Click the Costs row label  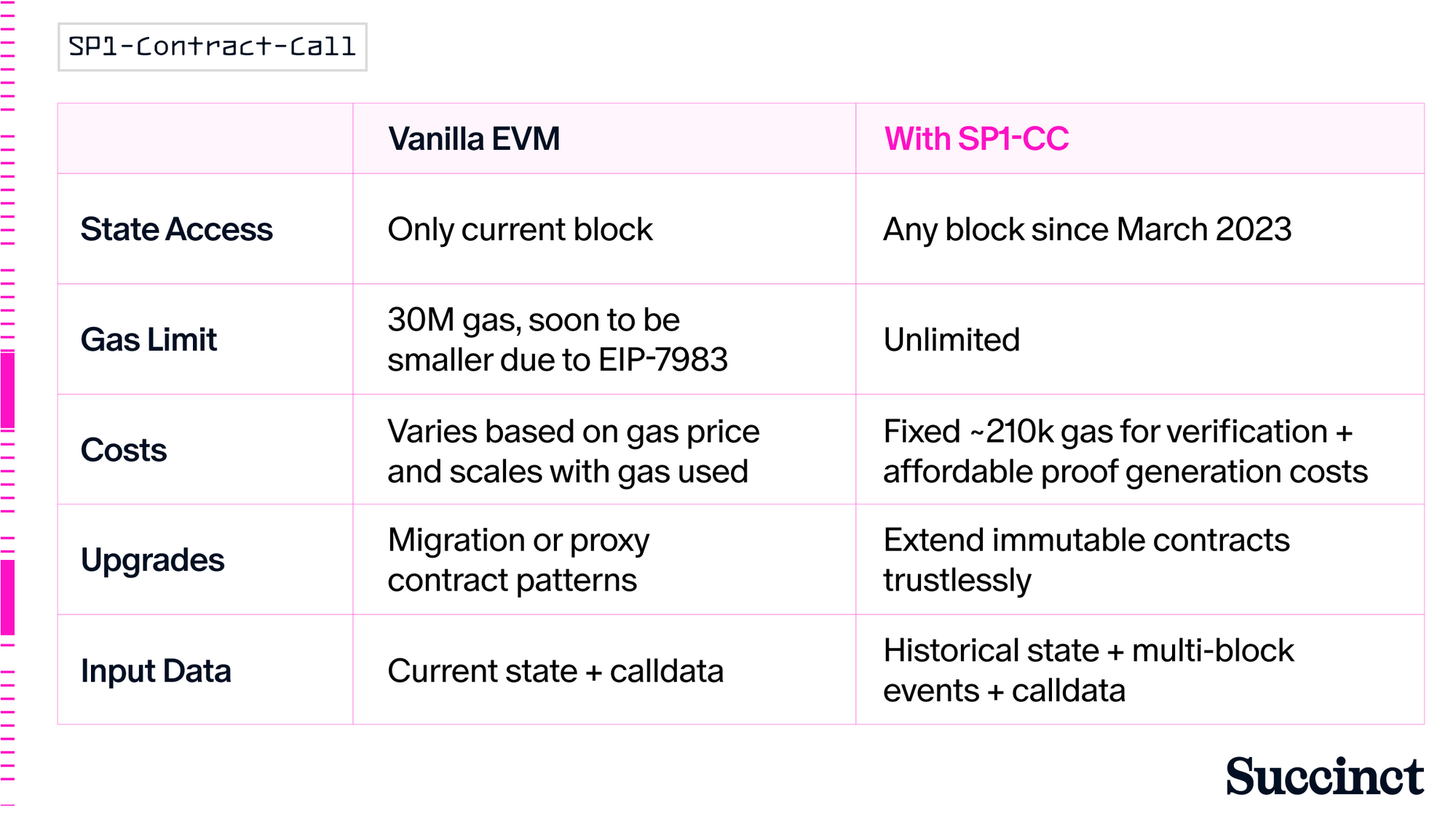coord(124,450)
